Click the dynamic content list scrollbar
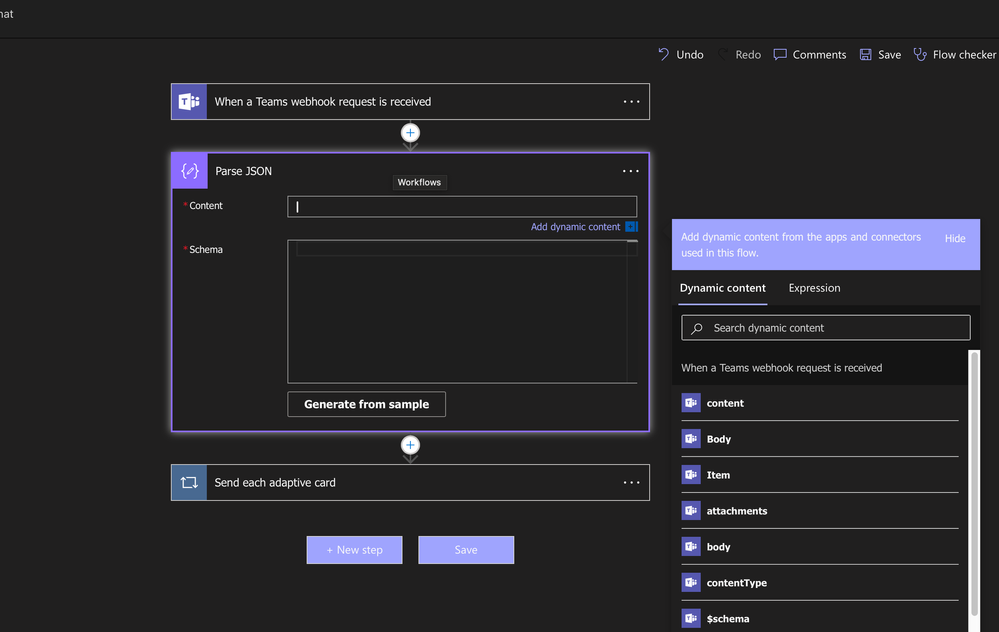This screenshot has width=999, height=632. pyautogui.click(x=974, y=483)
